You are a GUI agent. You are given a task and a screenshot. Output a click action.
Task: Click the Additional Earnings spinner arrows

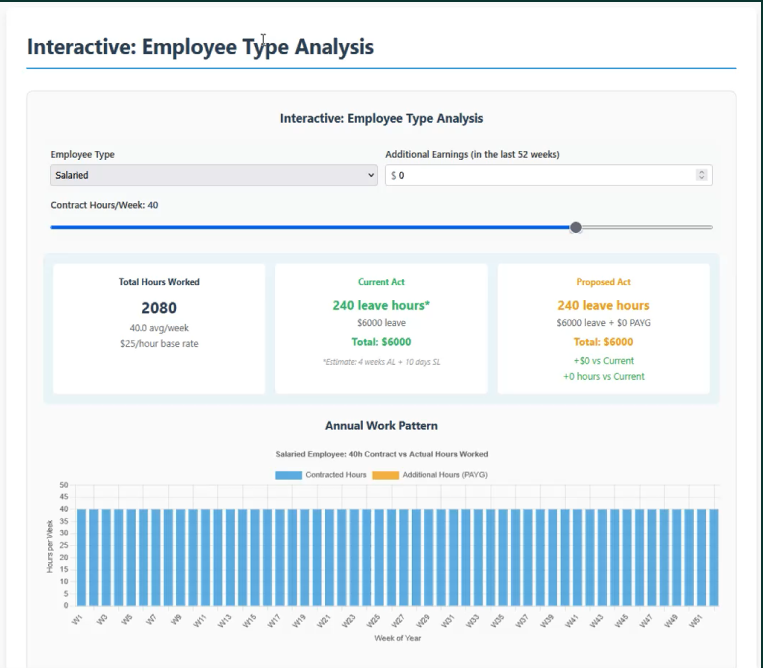[701, 175]
